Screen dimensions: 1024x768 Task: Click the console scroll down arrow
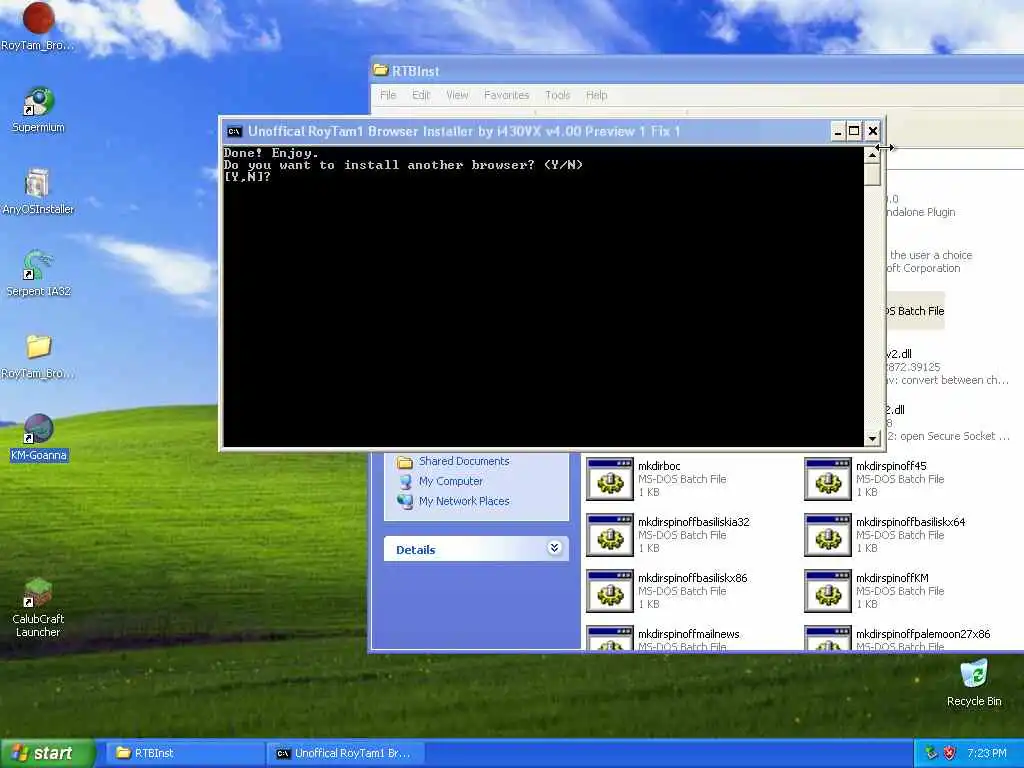(x=872, y=438)
